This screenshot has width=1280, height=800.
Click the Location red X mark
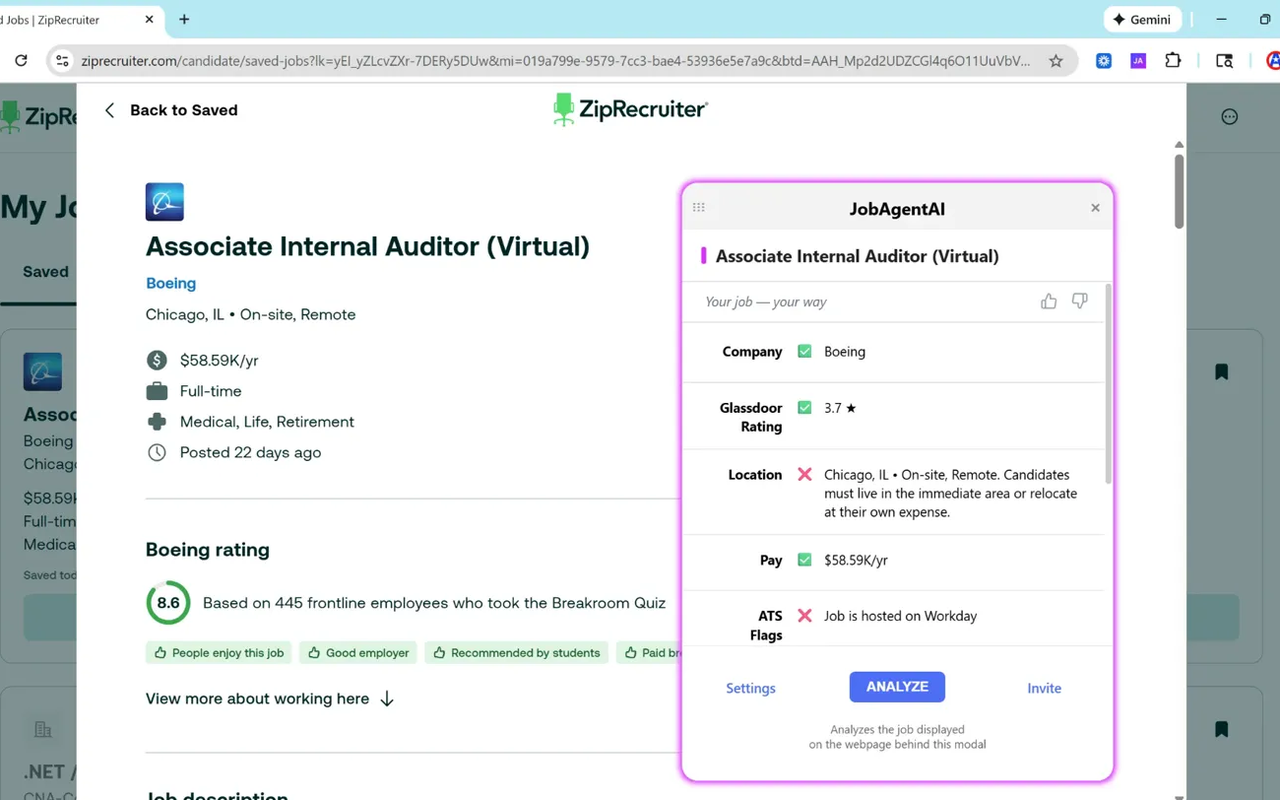click(804, 475)
